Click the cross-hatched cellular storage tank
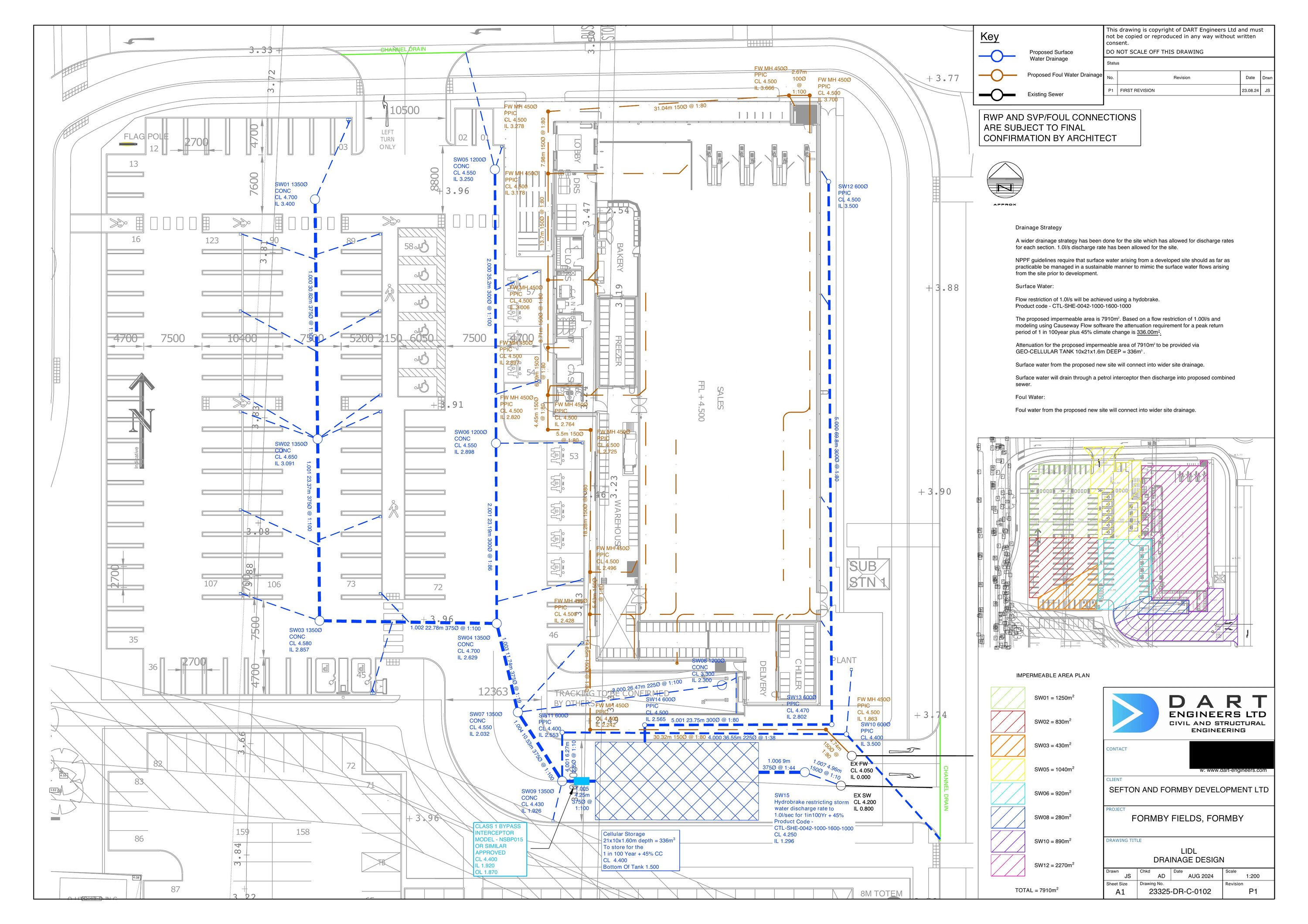This screenshot has height=924, width=1308. point(676,781)
